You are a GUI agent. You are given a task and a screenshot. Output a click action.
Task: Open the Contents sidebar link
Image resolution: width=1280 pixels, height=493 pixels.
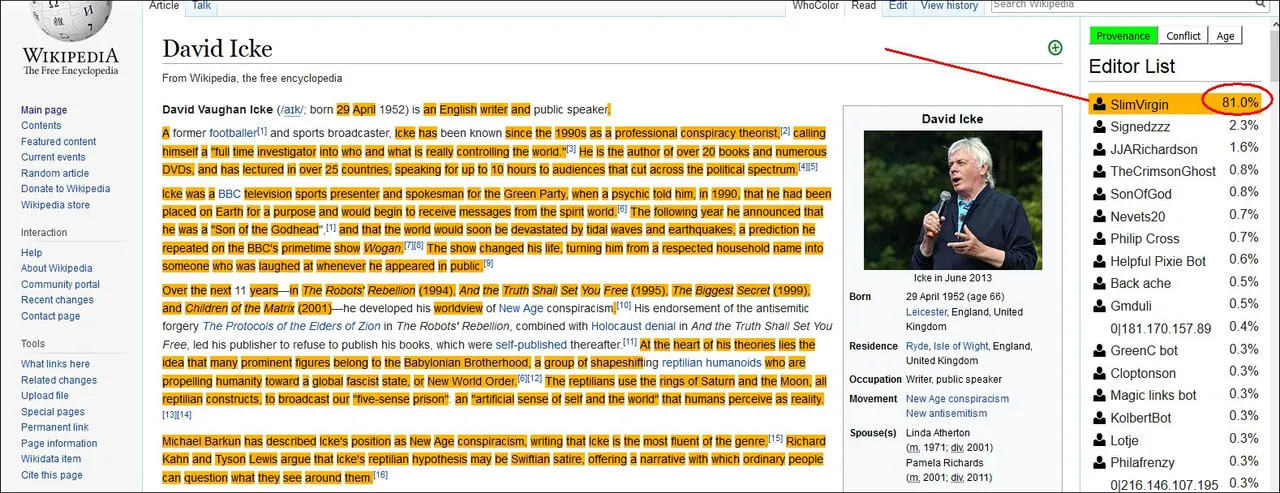[41, 126]
